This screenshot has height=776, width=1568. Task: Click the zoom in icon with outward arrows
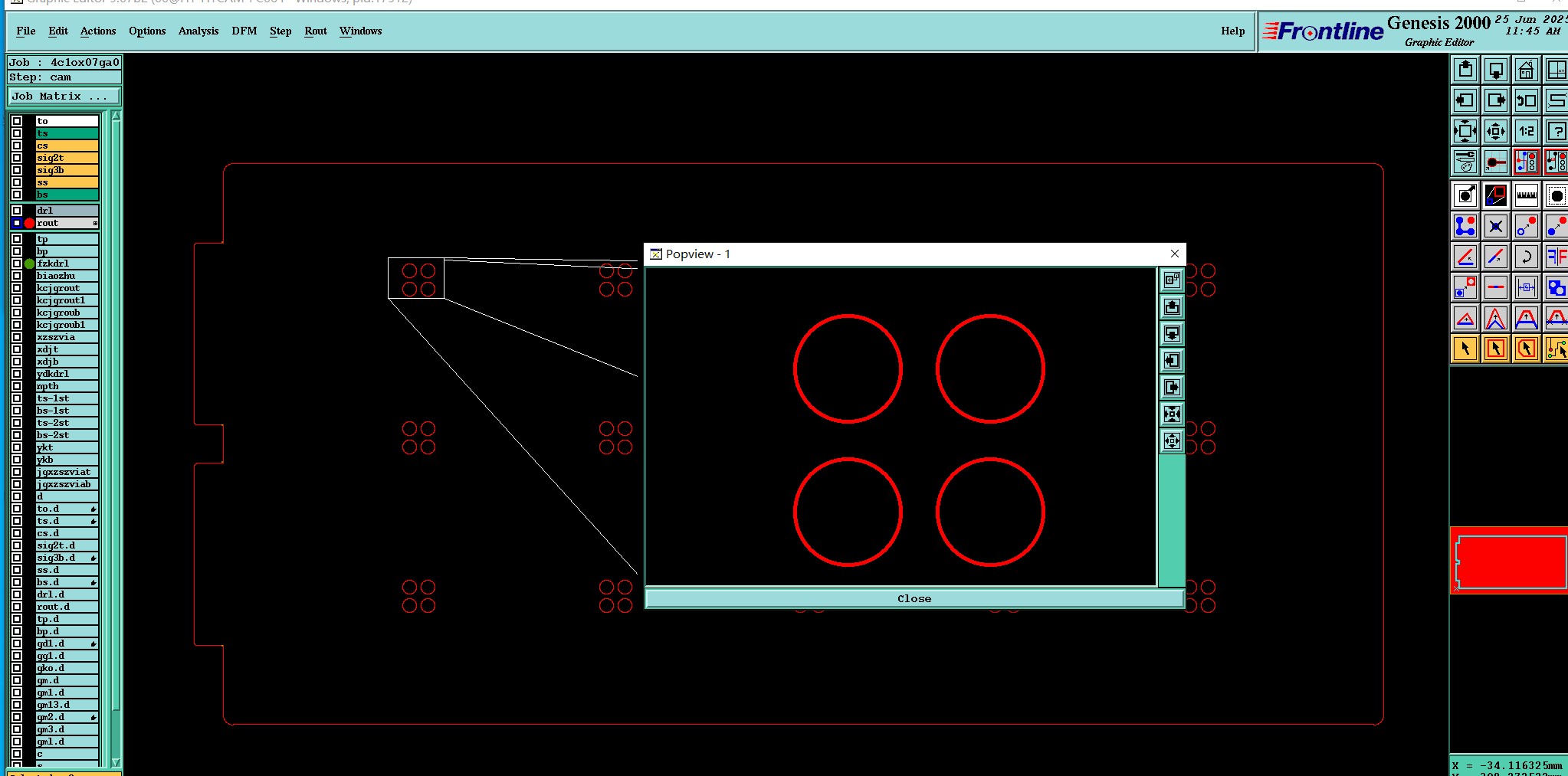coord(1465,131)
